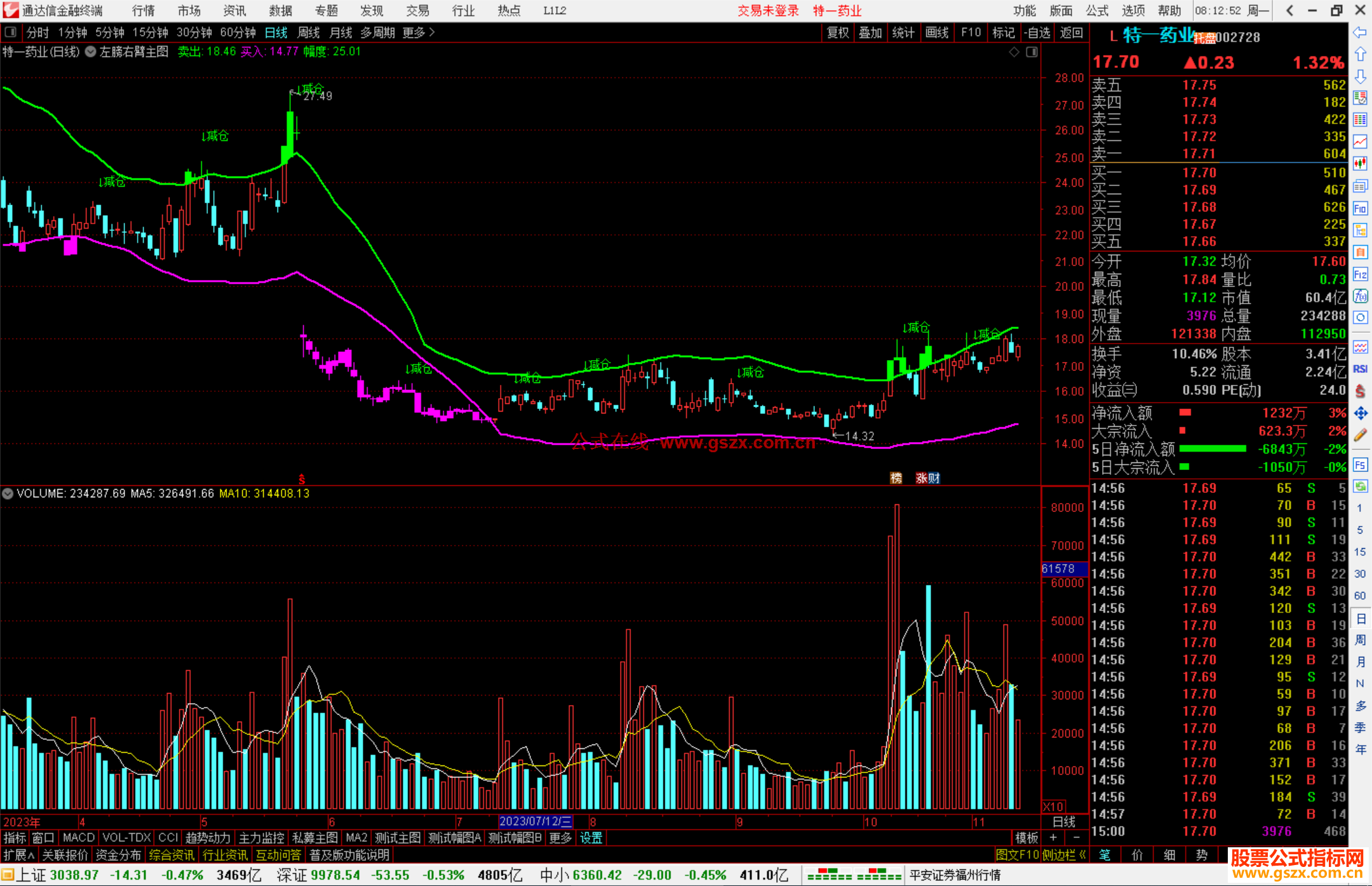Click the 交易未登录 link

click(767, 11)
